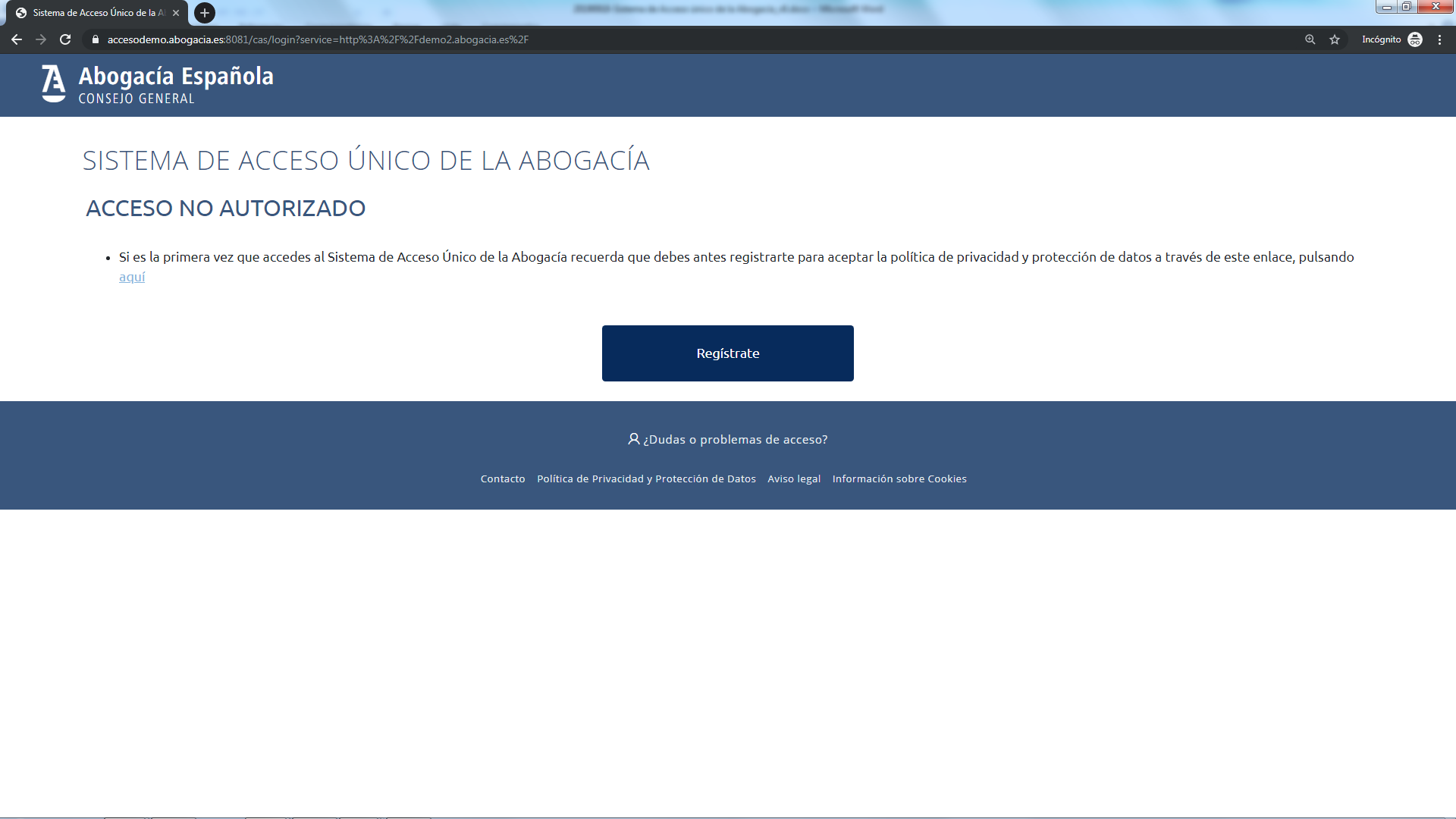
Task: Open the zoom magnifier icon in the address bar
Action: pyautogui.click(x=1310, y=39)
